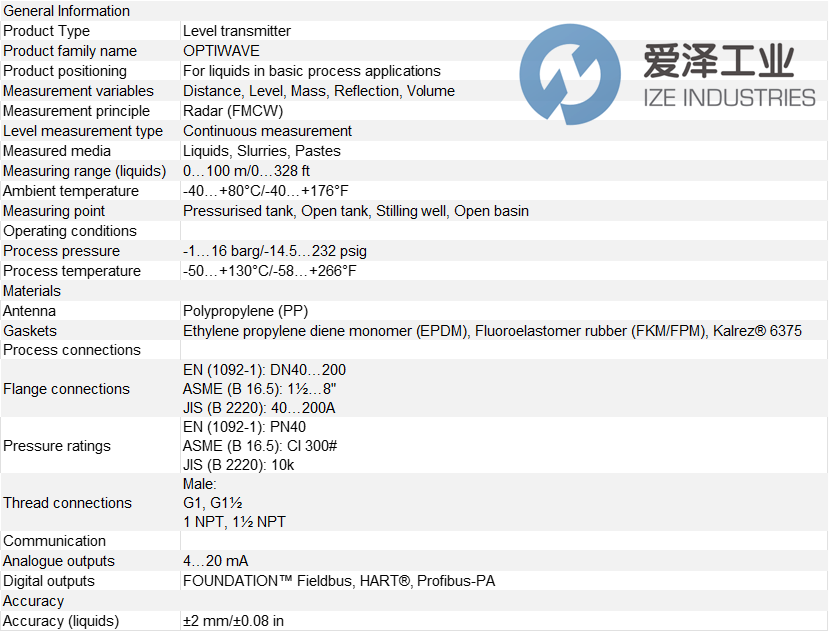Click 'JIS (B 2220): 10k' line
This screenshot has height=632, width=829.
(x=238, y=465)
